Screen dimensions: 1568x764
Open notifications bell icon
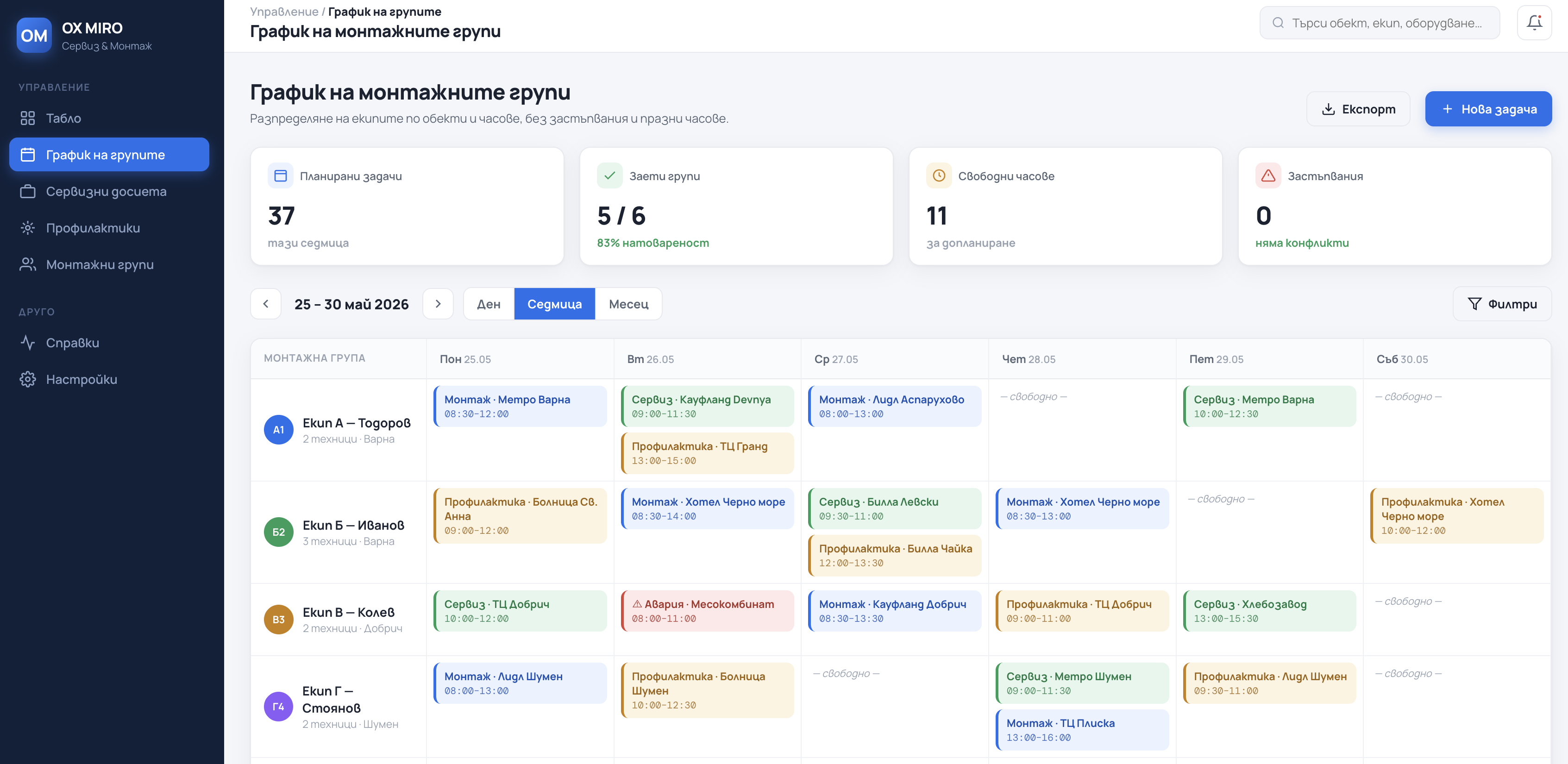pos(1534,23)
